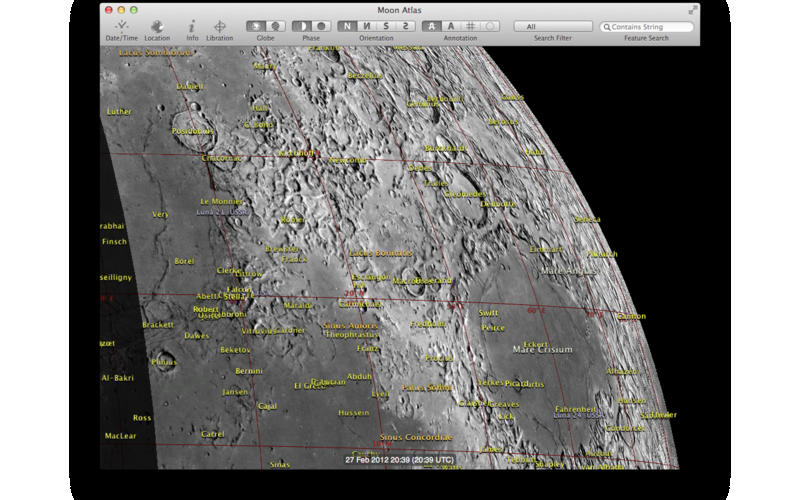Toggle the grid lines annotation
Screen dimensions: 800x500
470,26
